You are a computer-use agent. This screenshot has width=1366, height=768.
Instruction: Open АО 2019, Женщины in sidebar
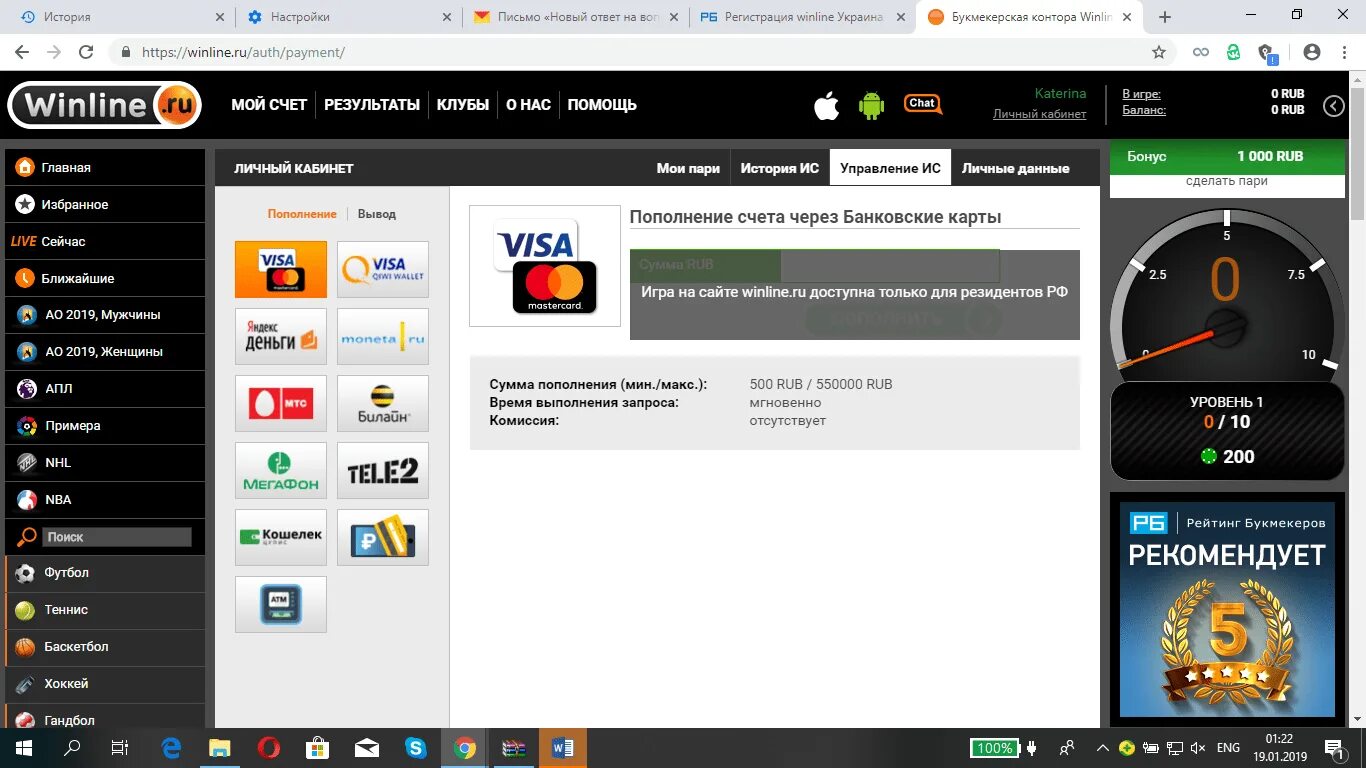click(x=105, y=352)
